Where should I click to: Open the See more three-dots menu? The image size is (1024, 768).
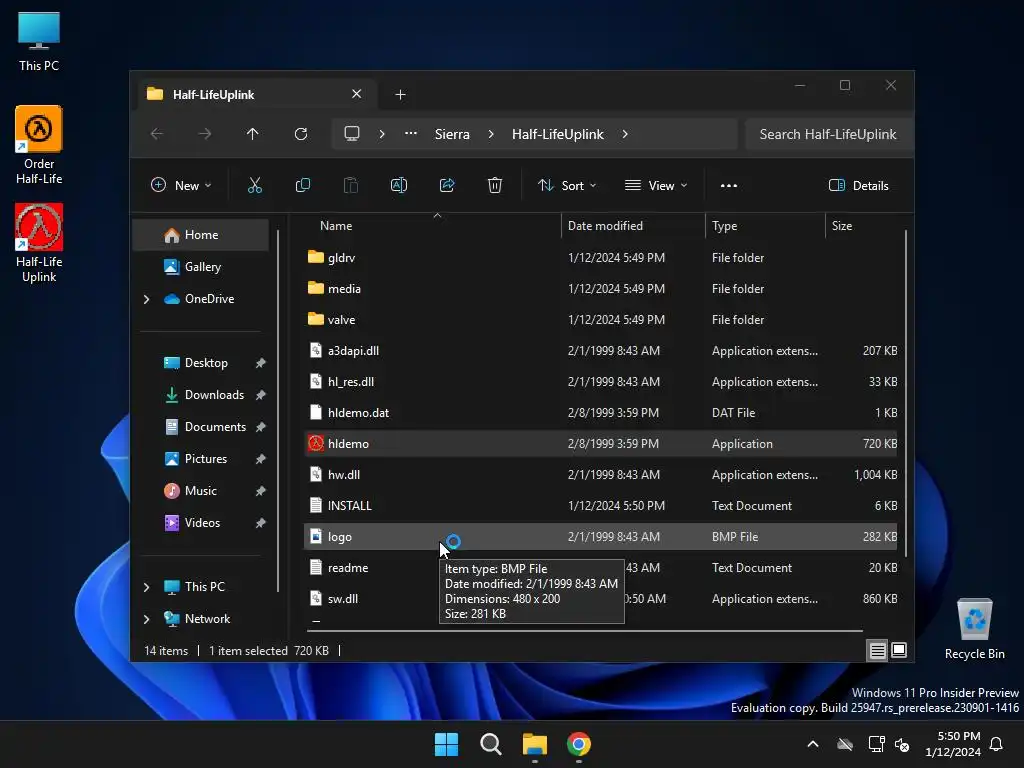729,185
